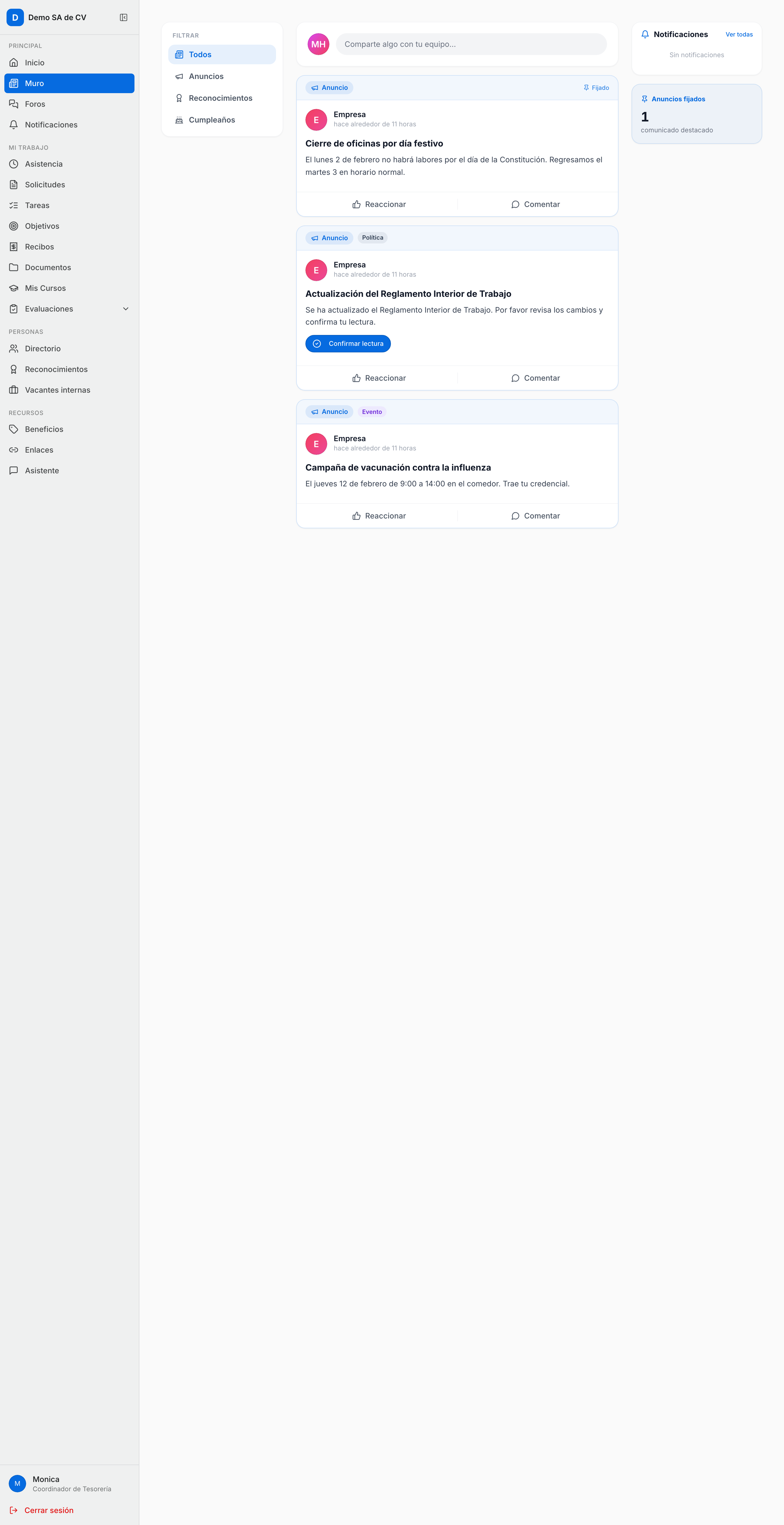Click the Sin notificaciones text
784x1525 pixels.
point(696,55)
